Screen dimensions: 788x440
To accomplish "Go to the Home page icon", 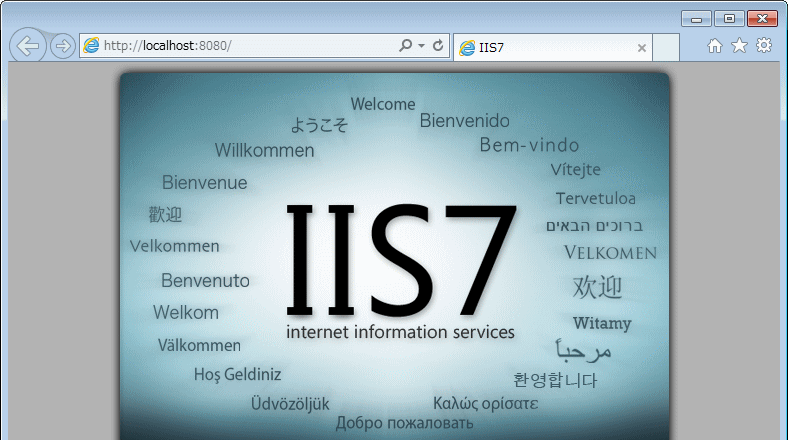I will [x=715, y=46].
